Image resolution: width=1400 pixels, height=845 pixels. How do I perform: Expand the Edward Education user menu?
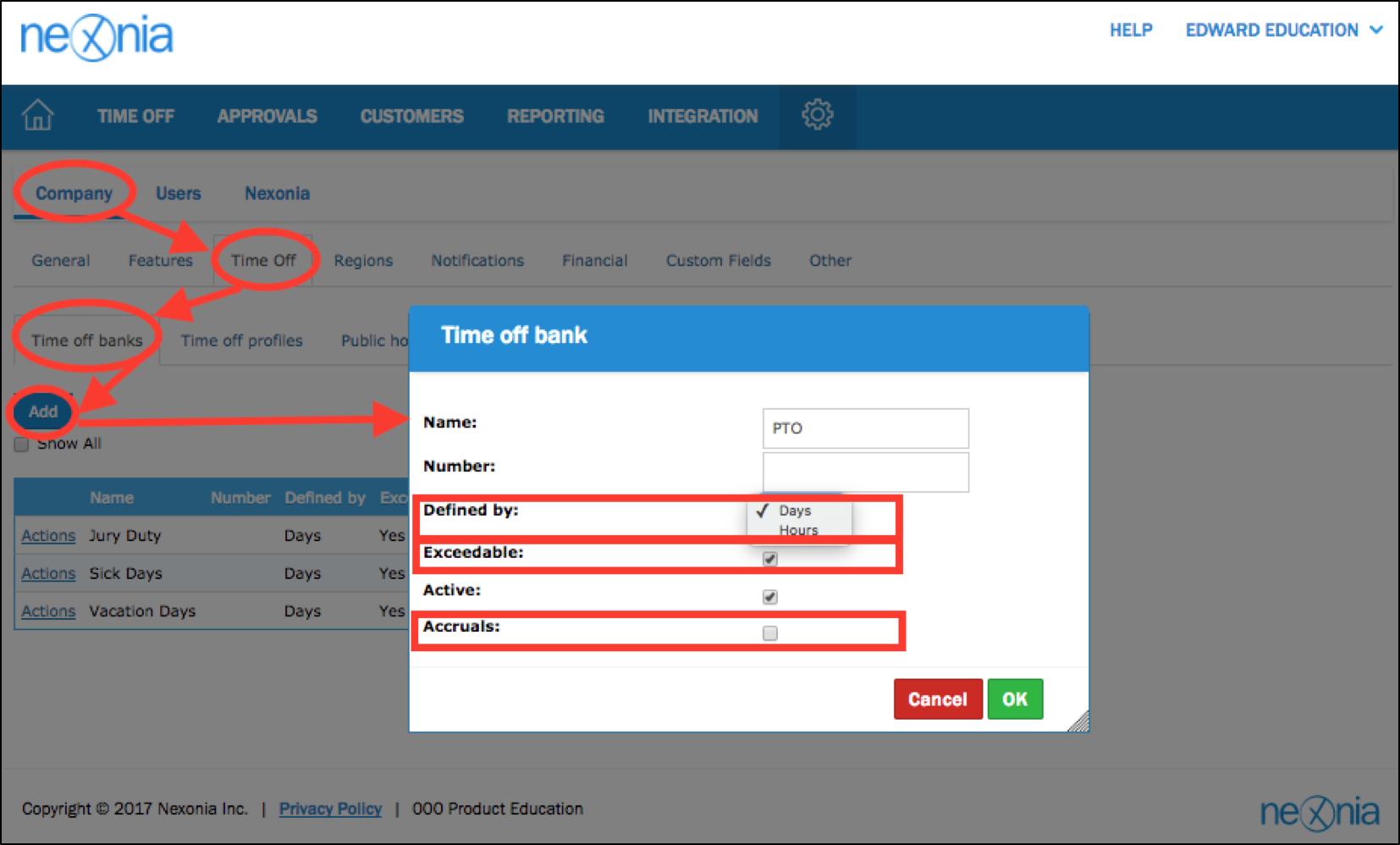point(1282,30)
